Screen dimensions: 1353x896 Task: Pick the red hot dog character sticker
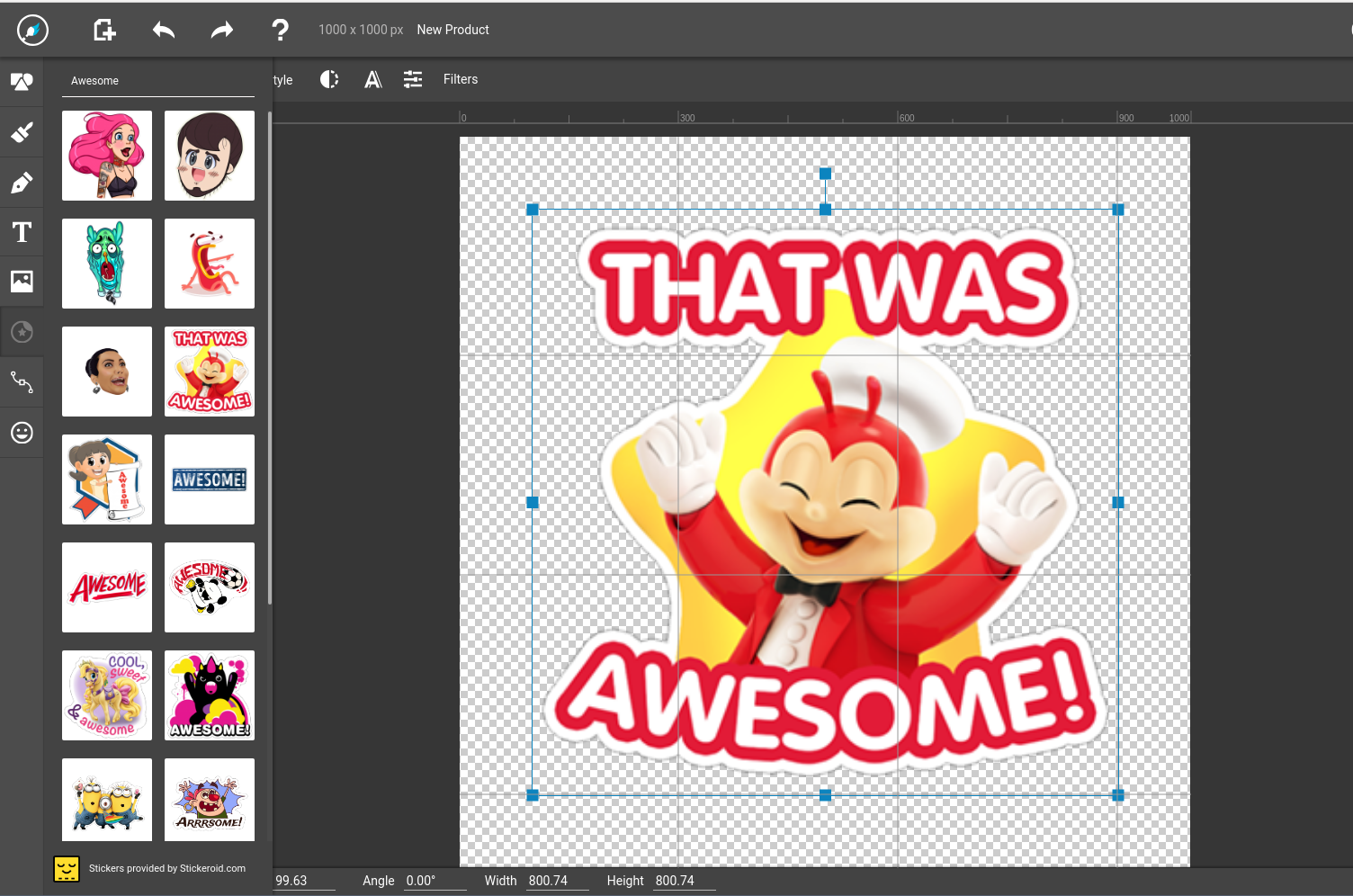coord(210,264)
